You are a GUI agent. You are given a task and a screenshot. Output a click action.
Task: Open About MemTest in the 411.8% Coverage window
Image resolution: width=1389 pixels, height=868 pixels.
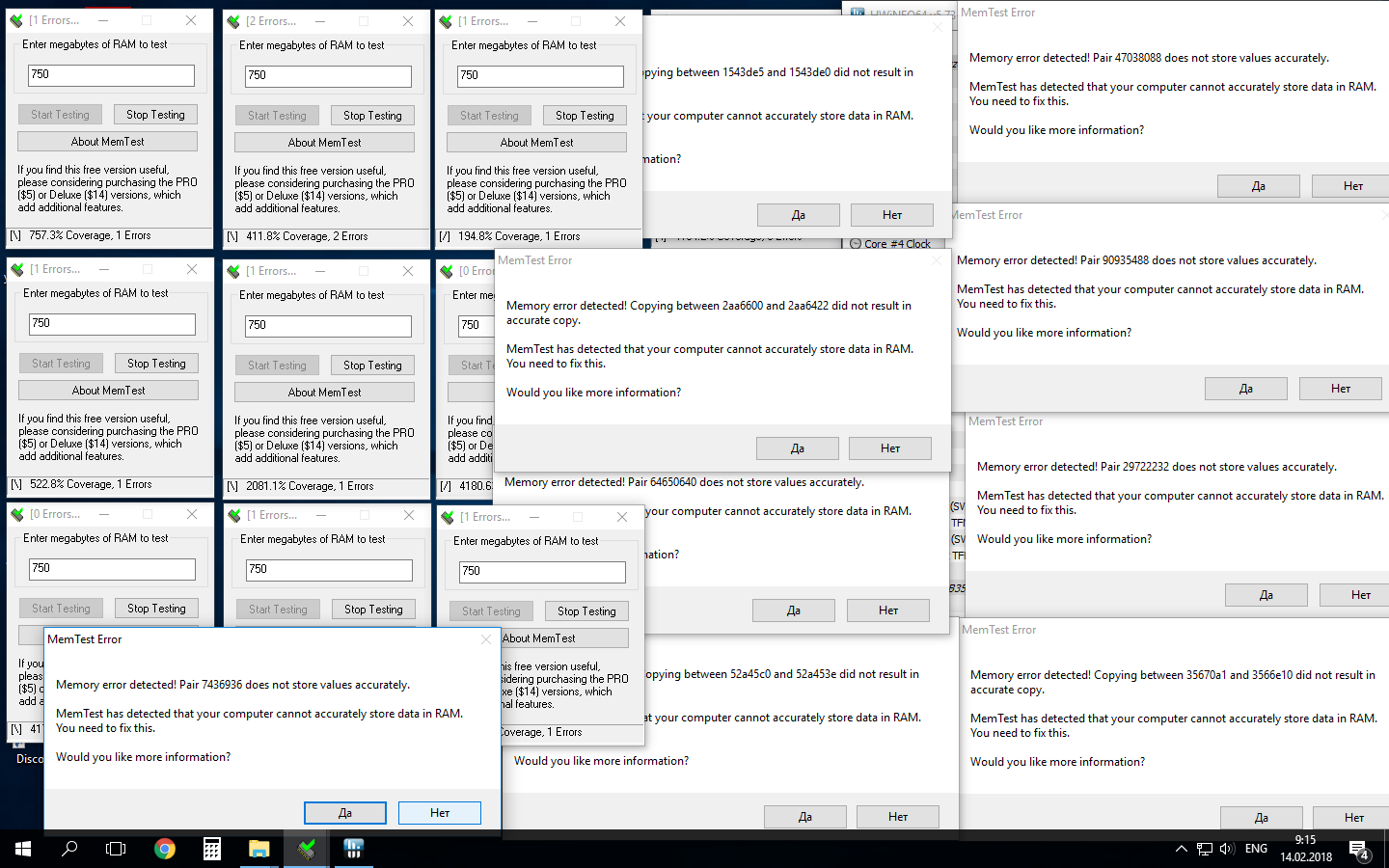pyautogui.click(x=325, y=143)
